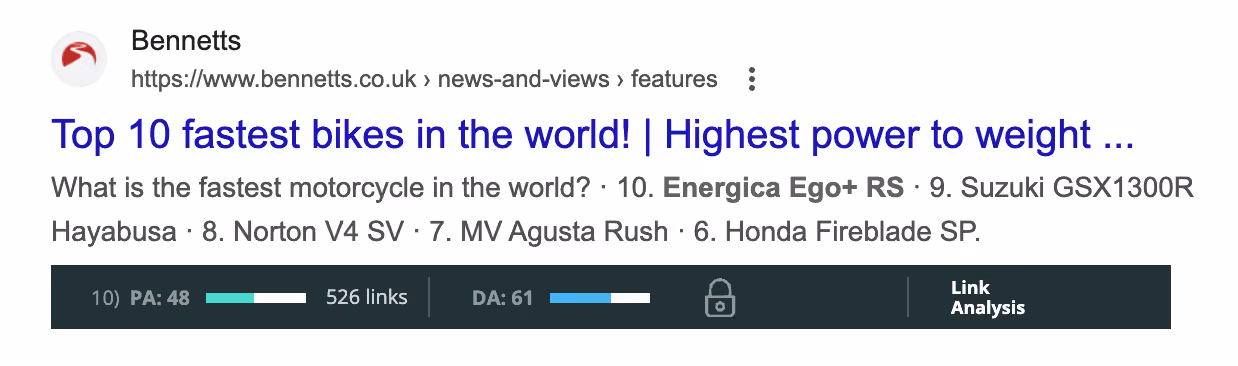Click the blue Domain Authority progress bar

(x=600, y=297)
